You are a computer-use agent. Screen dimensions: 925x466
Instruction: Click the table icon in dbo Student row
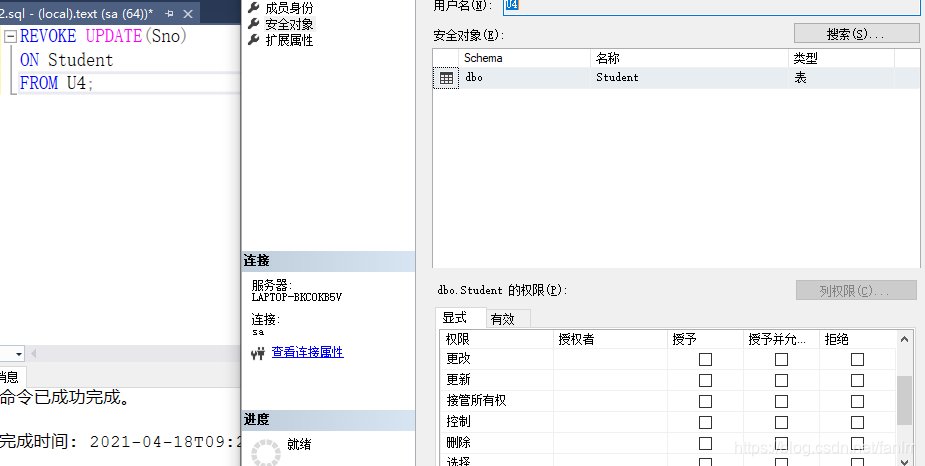click(x=446, y=78)
